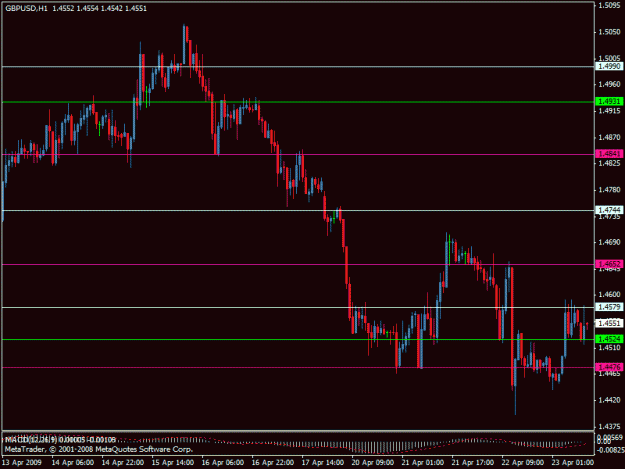Select the green horizontal line at 1.4931
The width and height of the screenshot is (625, 469).
[298, 102]
